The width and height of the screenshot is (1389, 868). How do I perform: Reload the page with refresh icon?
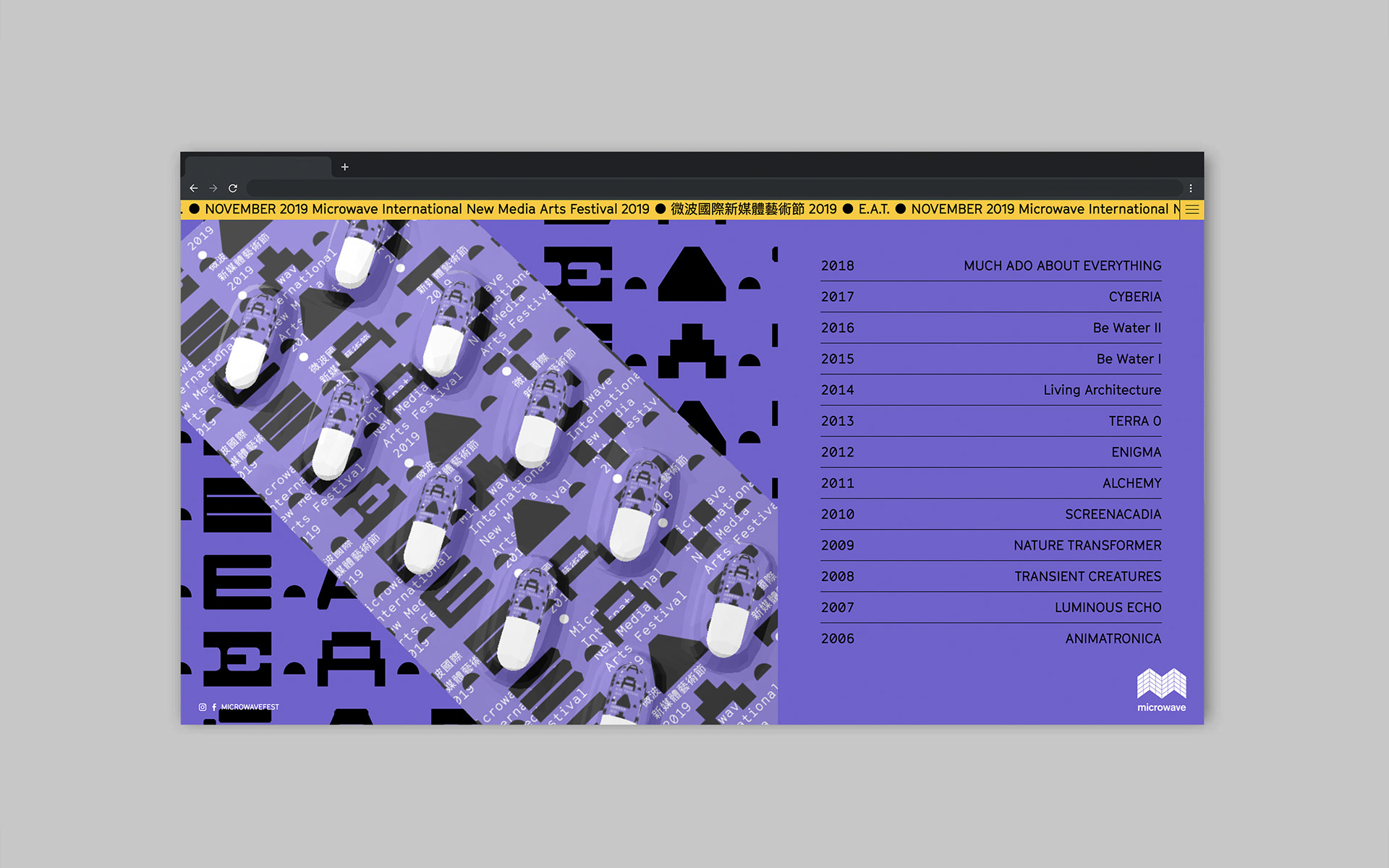pos(233,188)
